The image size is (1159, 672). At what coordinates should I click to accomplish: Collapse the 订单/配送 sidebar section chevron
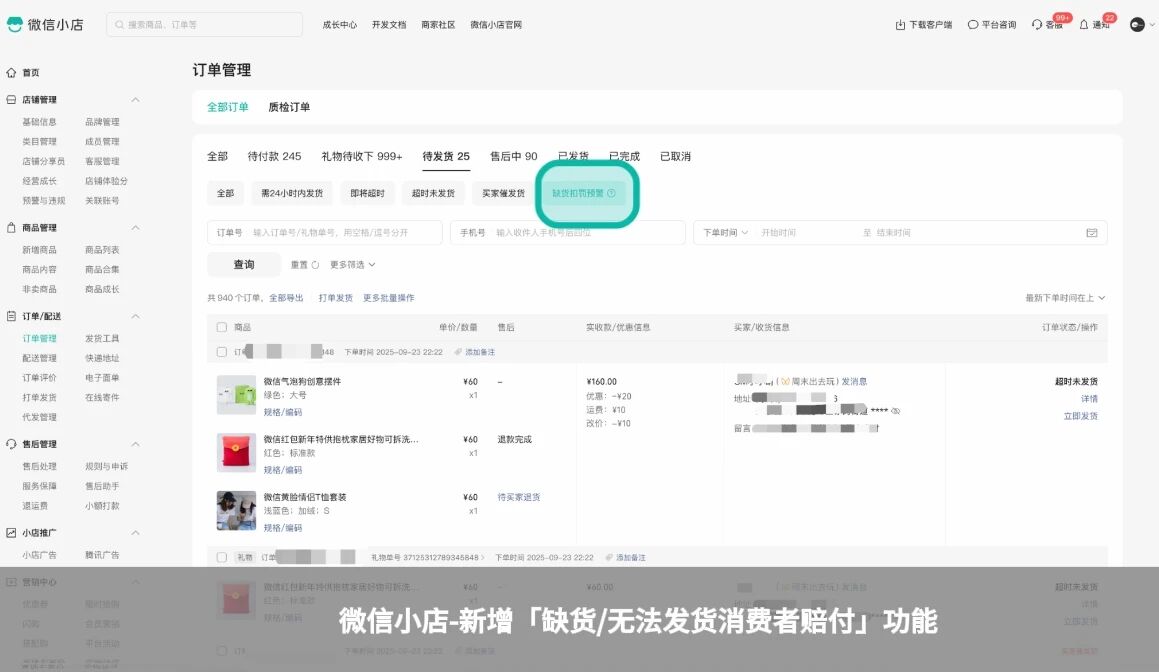(135, 316)
